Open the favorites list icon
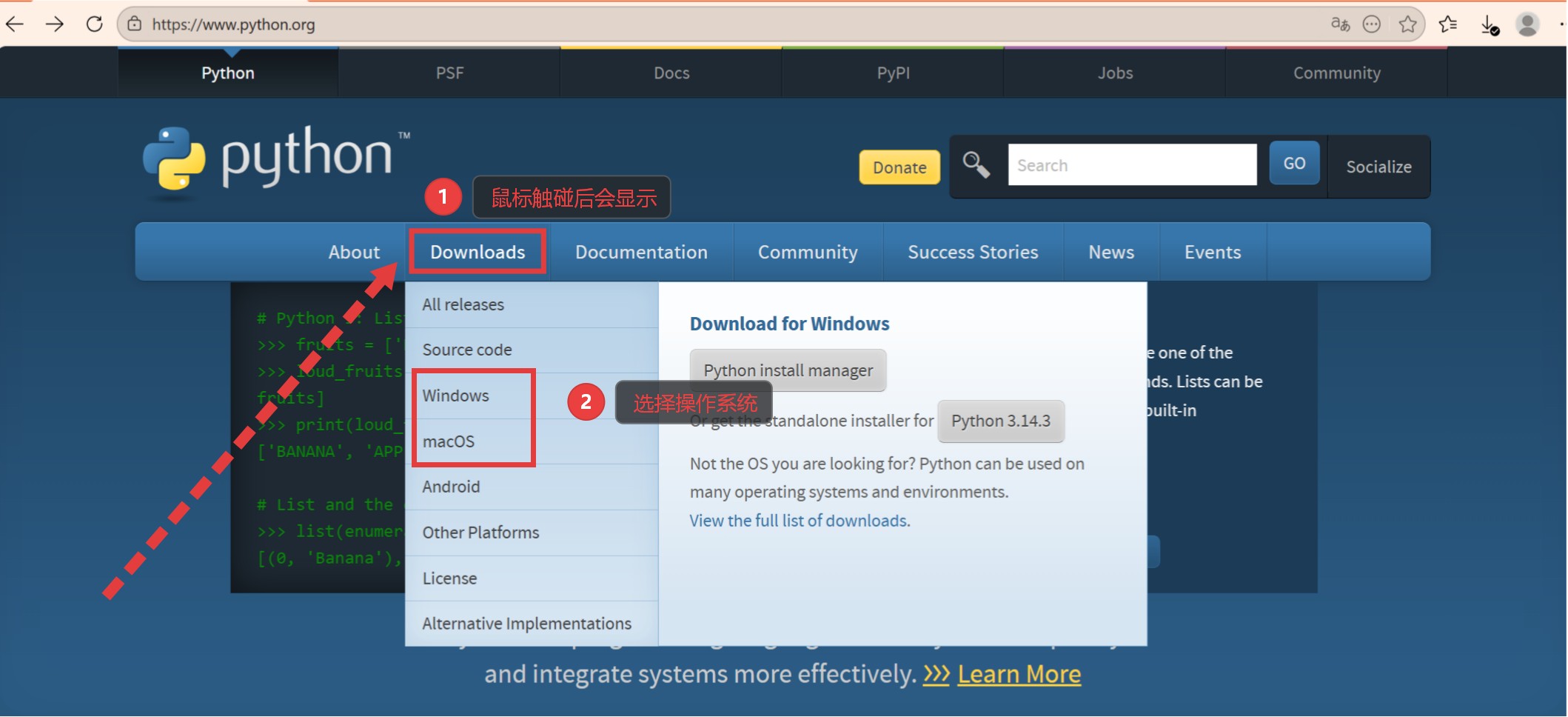Image resolution: width=1568 pixels, height=717 pixels. [1448, 24]
